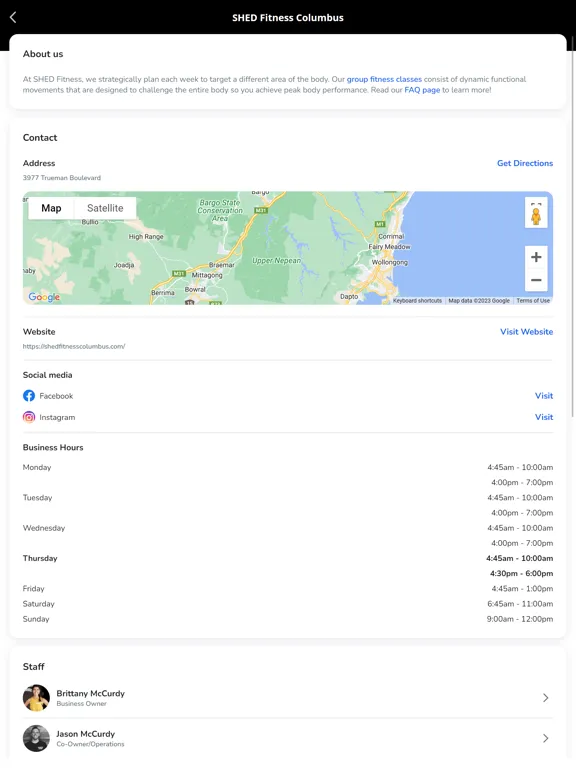Click the Map data ©2023 Google text
576x768 pixels.
[x=479, y=301]
